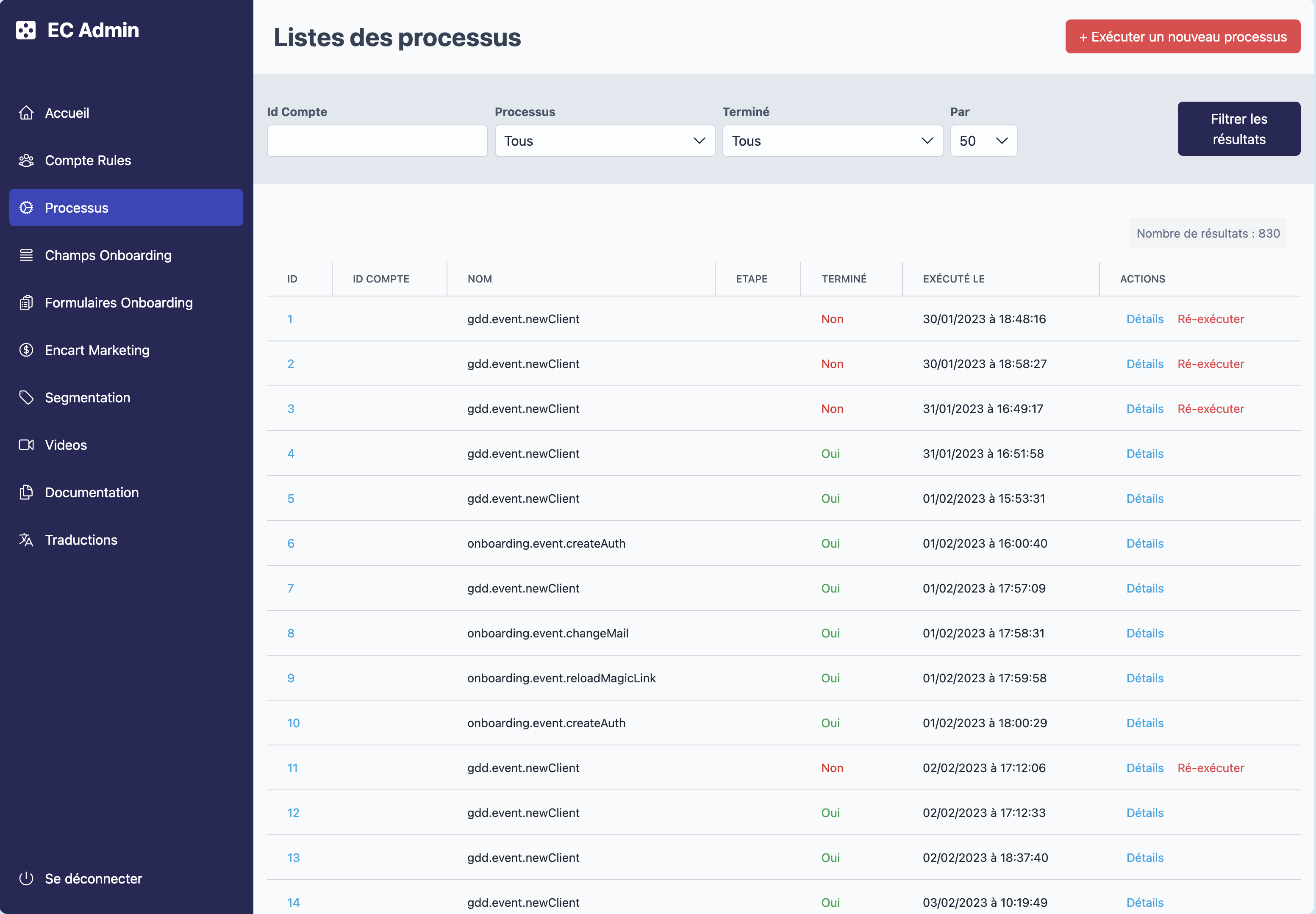The width and height of the screenshot is (1316, 914).
Task: Click the Encart Marketing dollar icon
Action: pos(26,350)
